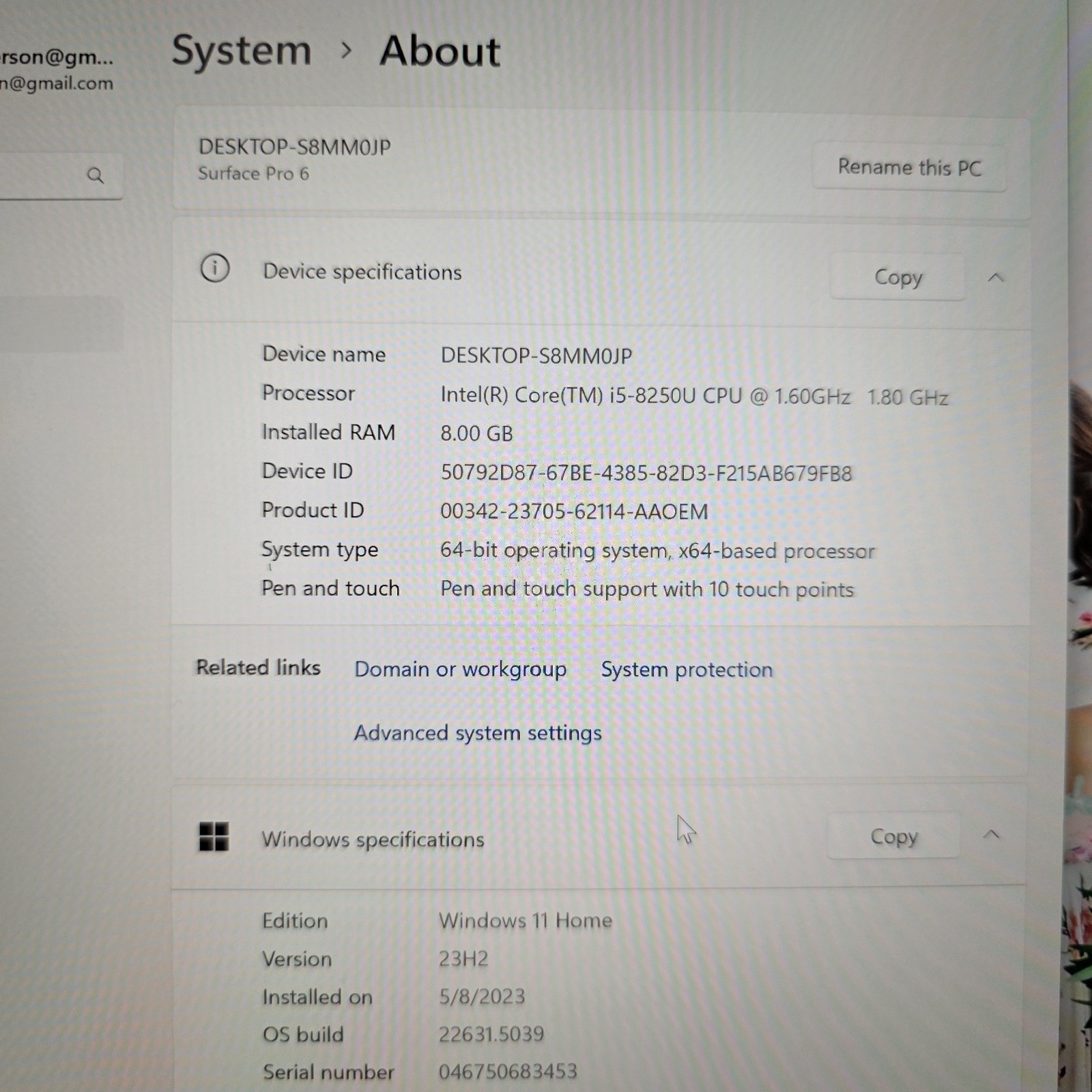Click the account name ending in rson@gm...
The height and width of the screenshot is (1092, 1092).
[57, 57]
